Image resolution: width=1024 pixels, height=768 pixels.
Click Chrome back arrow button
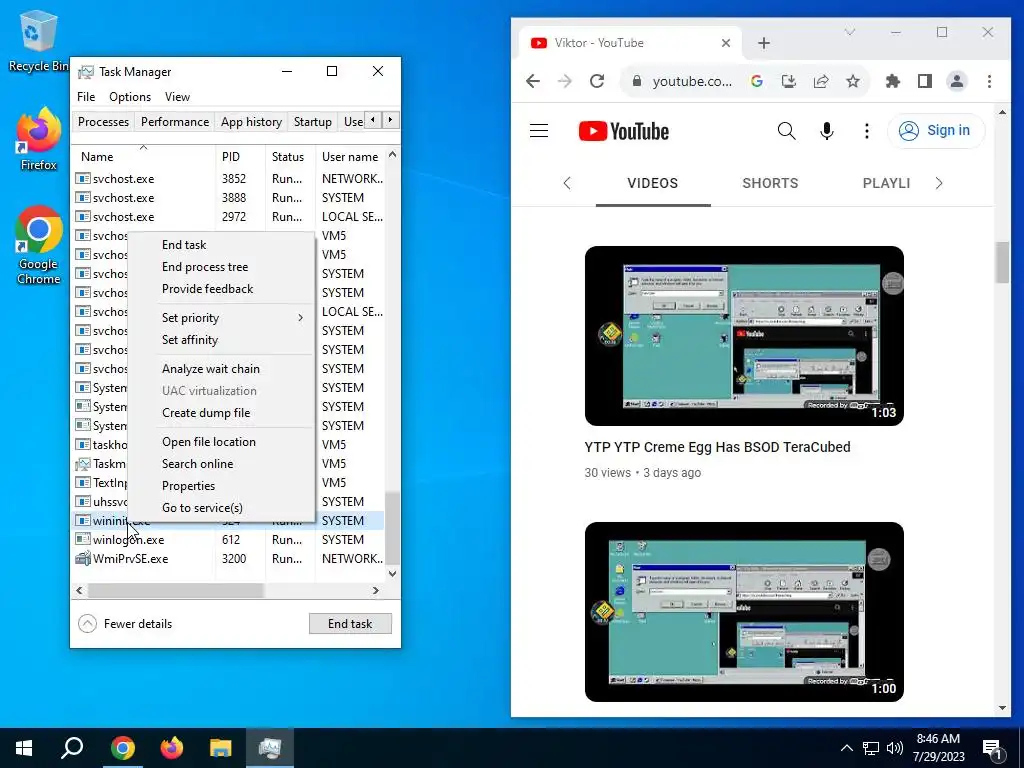tap(533, 81)
